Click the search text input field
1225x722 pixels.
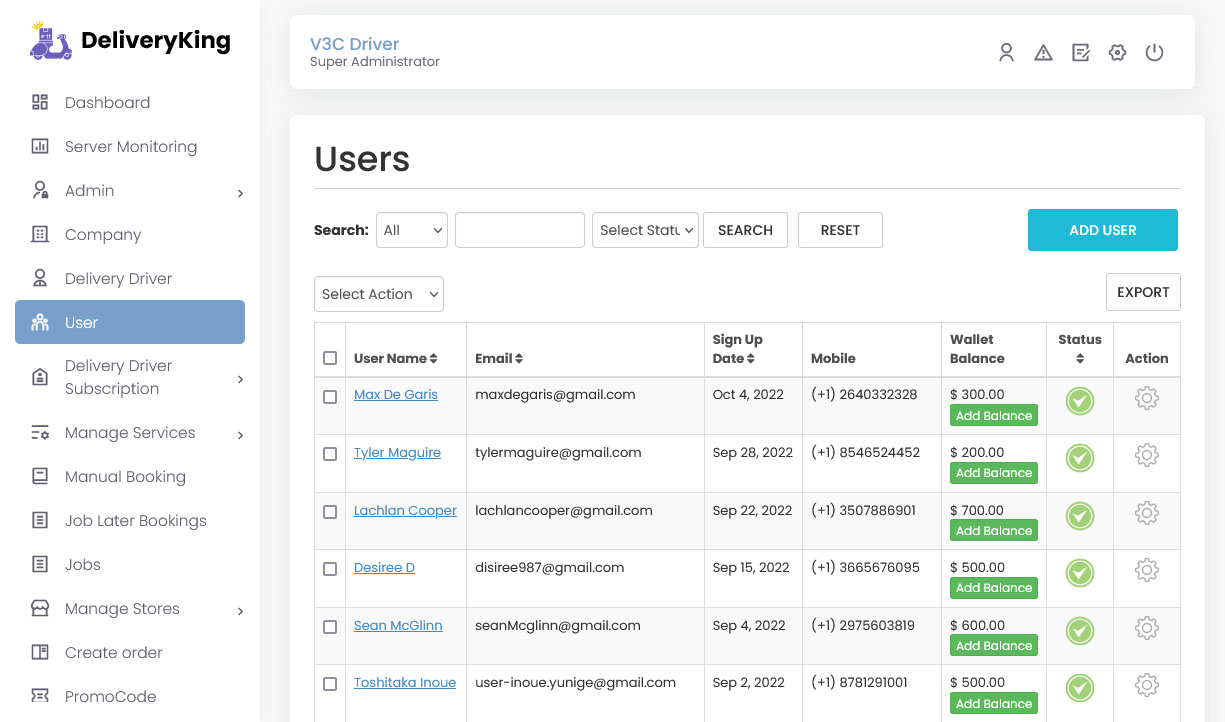click(519, 230)
